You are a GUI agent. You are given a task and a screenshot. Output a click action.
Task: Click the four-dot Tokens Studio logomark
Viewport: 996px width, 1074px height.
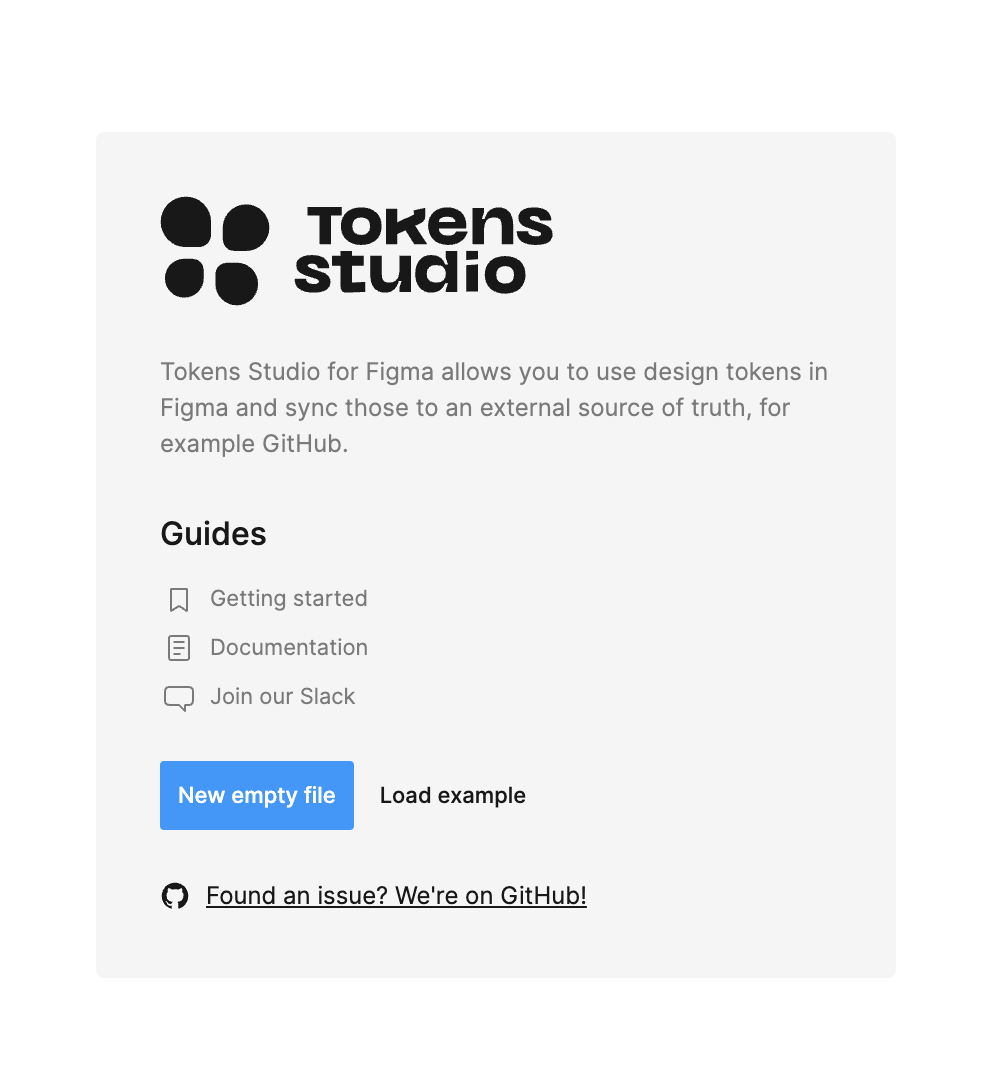pyautogui.click(x=215, y=250)
